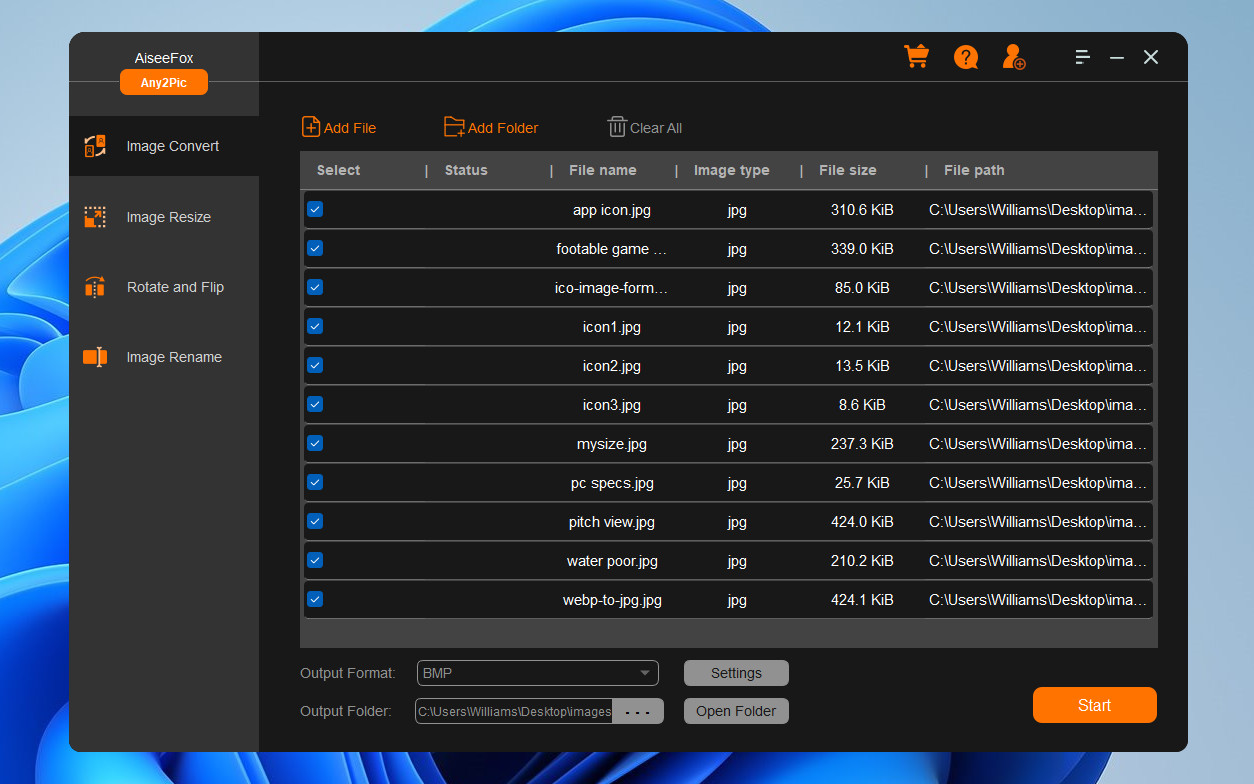Click the Output Folder path field
1254x784 pixels.
514,712
